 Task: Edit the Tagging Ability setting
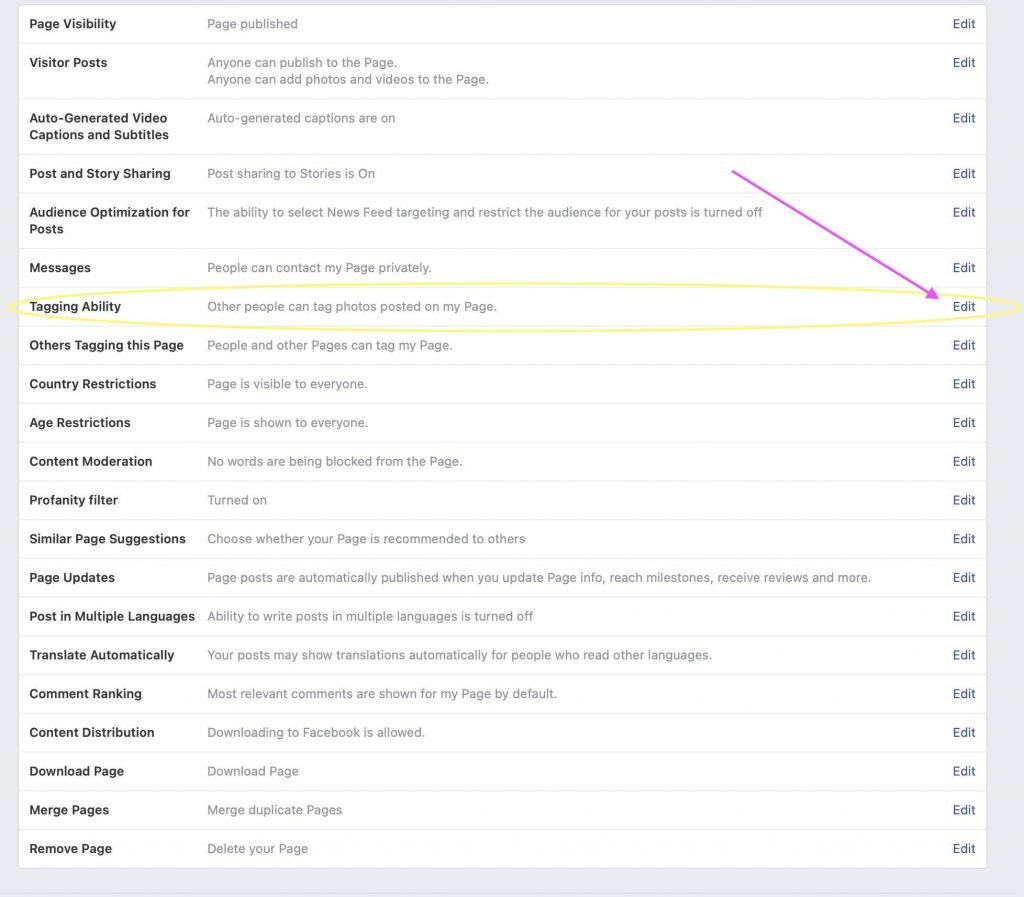963,307
